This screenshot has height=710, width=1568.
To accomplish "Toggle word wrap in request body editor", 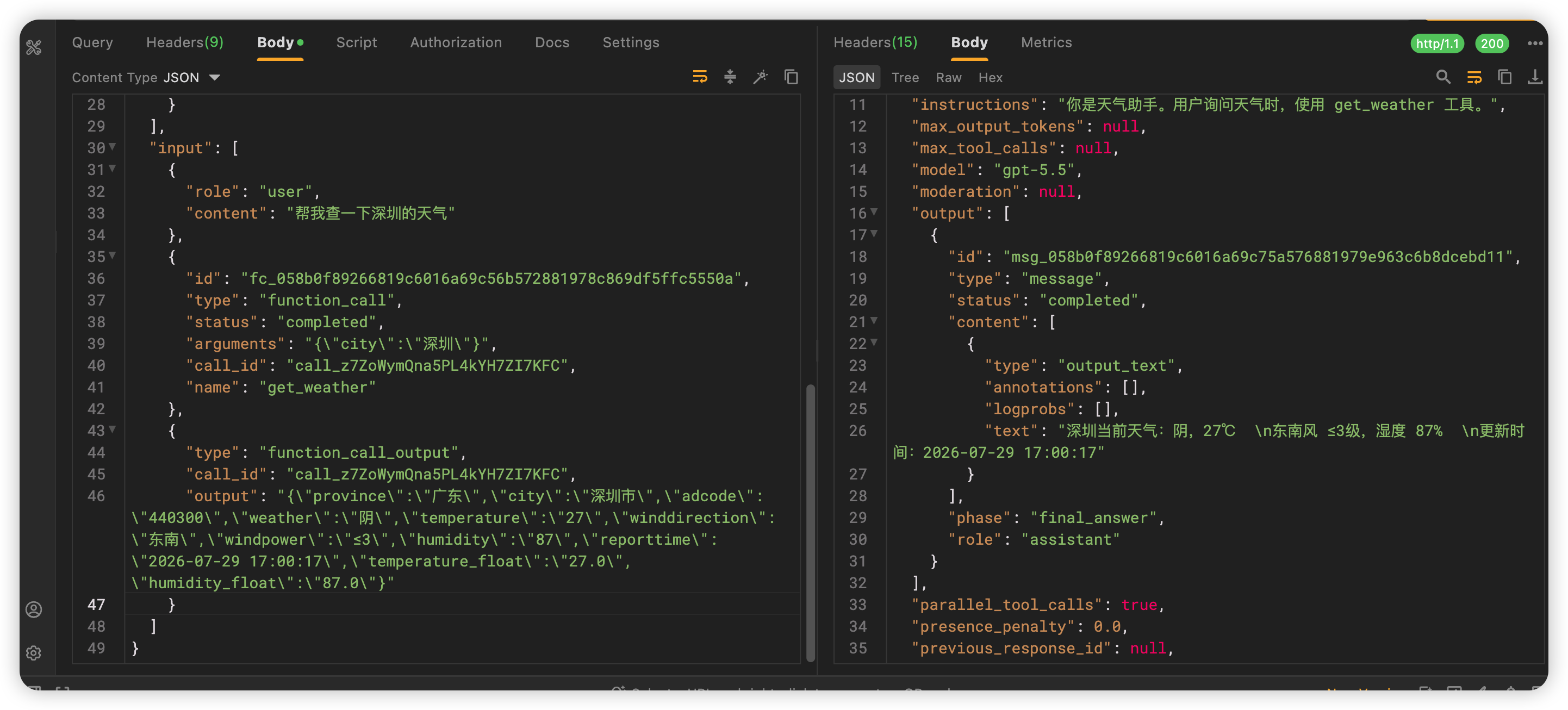I will [x=699, y=77].
